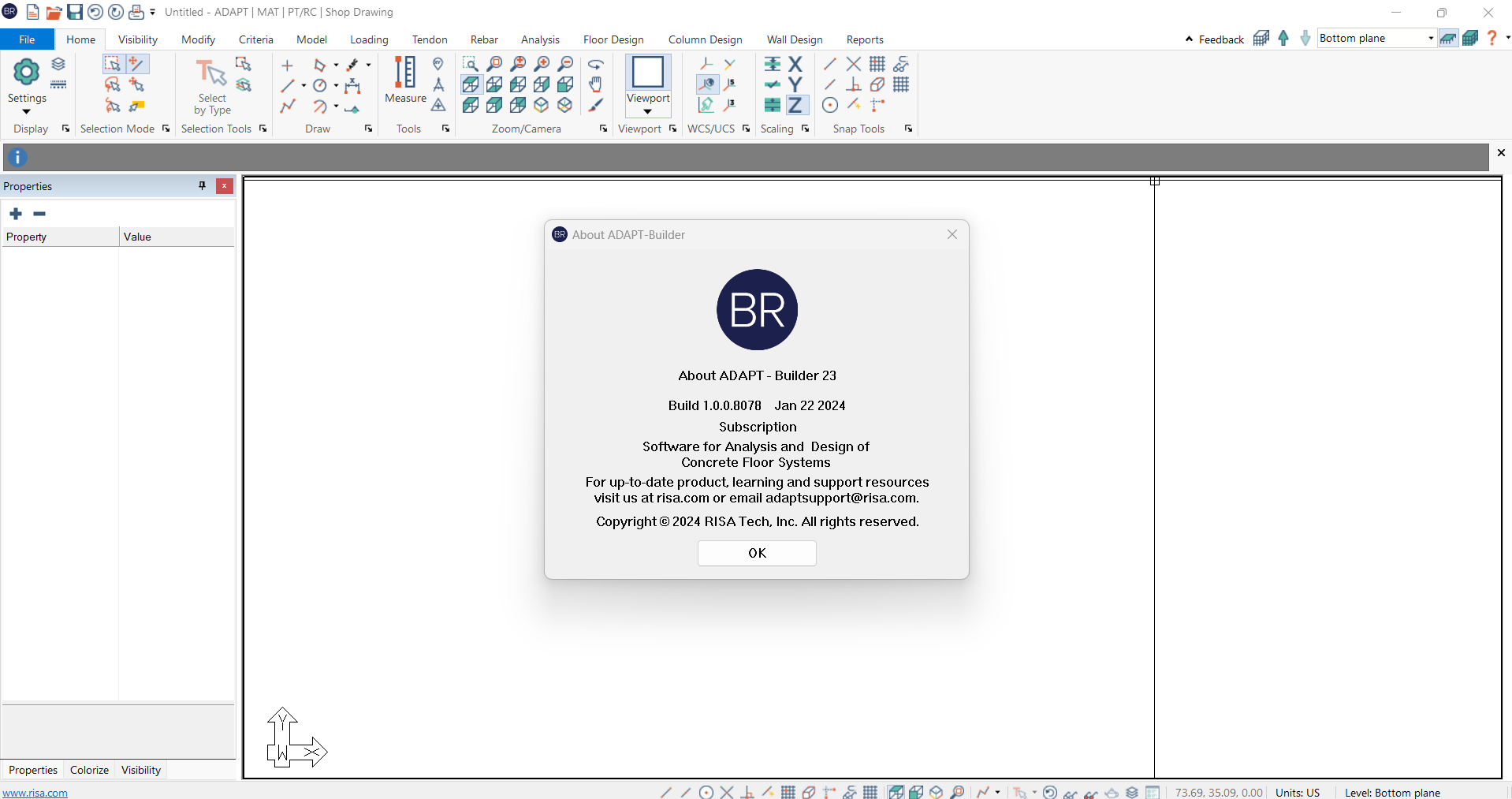The width and height of the screenshot is (1512, 799).
Task: Expand the Viewport dropdown arrow
Action: click(x=648, y=112)
